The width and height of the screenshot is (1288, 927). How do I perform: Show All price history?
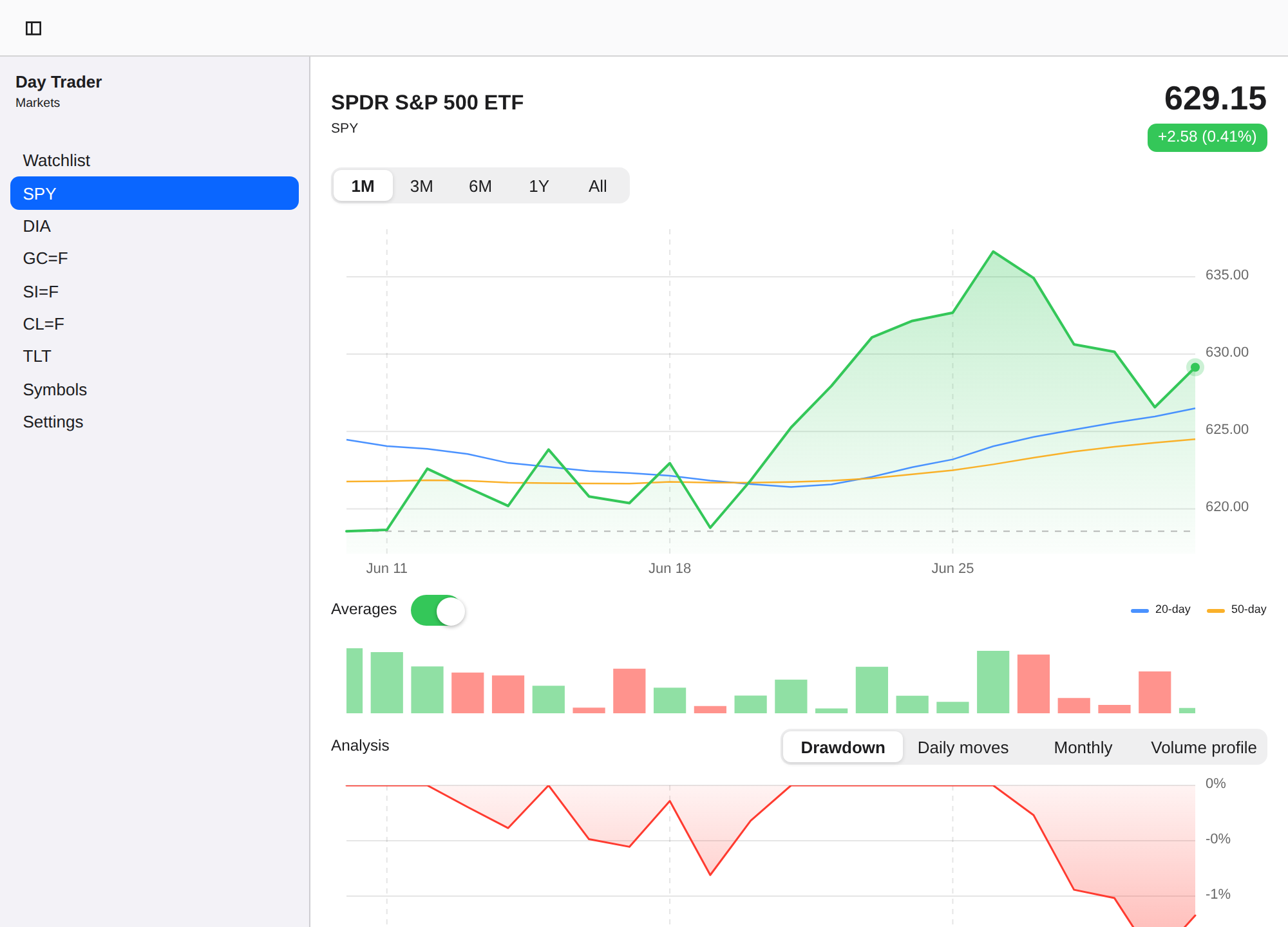[x=598, y=186]
